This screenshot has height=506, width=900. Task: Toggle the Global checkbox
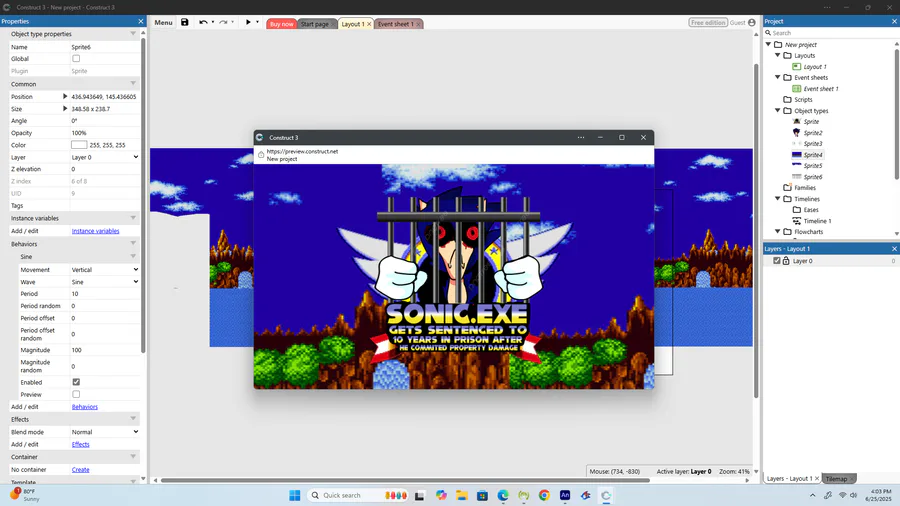[x=76, y=59]
